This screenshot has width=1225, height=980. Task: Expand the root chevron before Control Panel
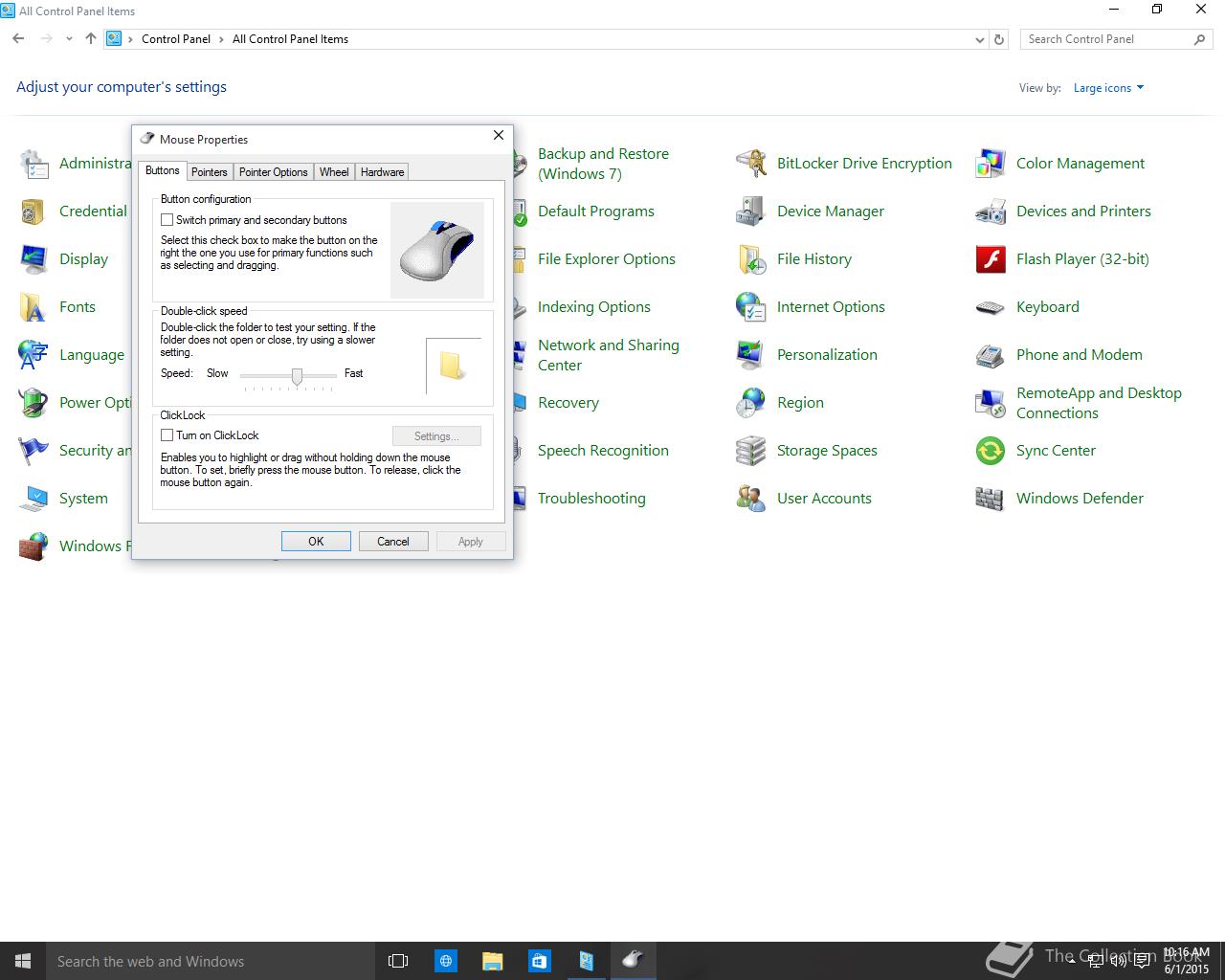131,39
